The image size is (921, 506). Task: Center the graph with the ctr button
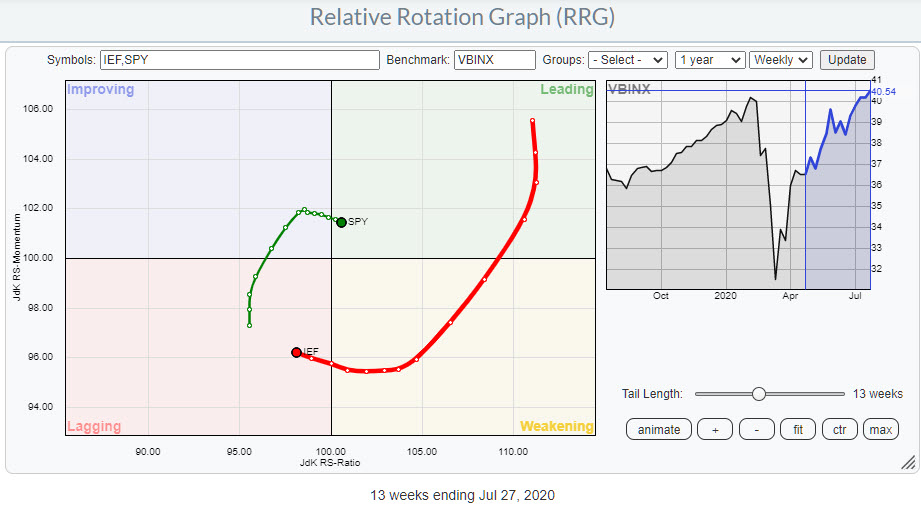[838, 430]
